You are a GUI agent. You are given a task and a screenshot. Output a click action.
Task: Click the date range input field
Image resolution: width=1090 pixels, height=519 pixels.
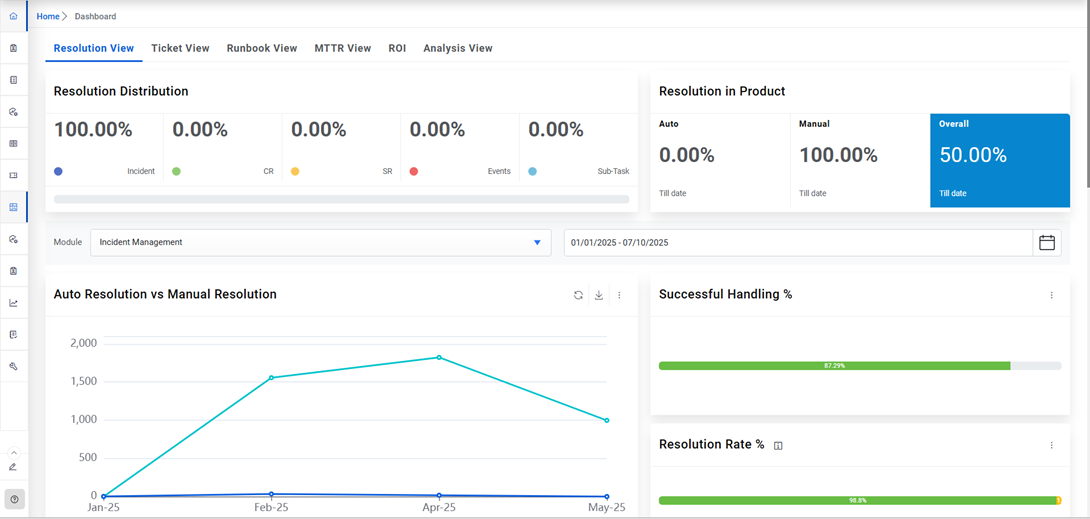pos(797,243)
